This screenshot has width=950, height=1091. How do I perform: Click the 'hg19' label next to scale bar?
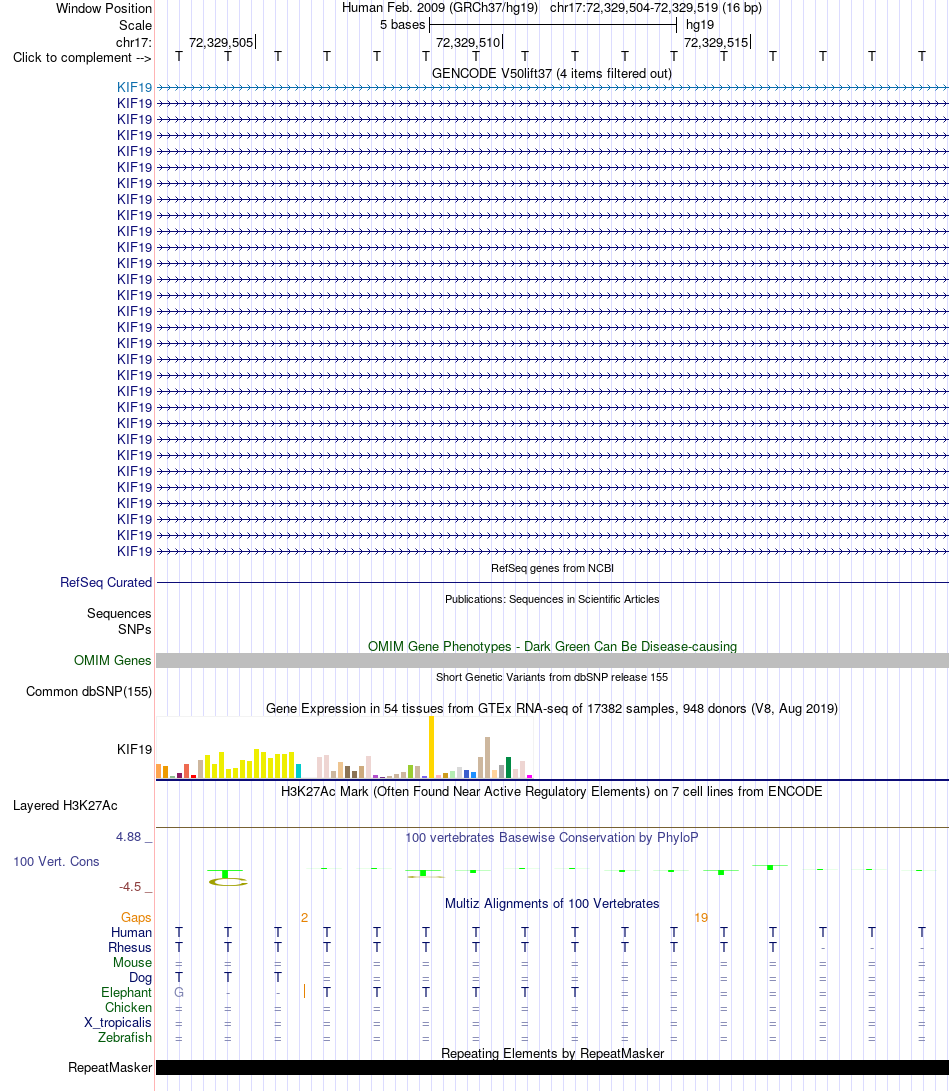click(699, 25)
